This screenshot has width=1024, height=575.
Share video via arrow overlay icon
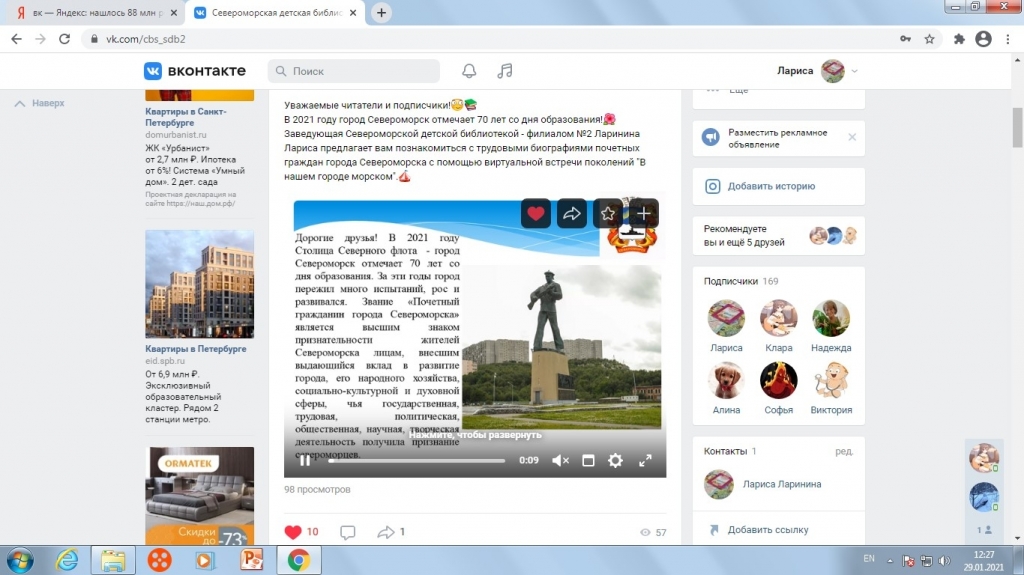click(x=572, y=213)
